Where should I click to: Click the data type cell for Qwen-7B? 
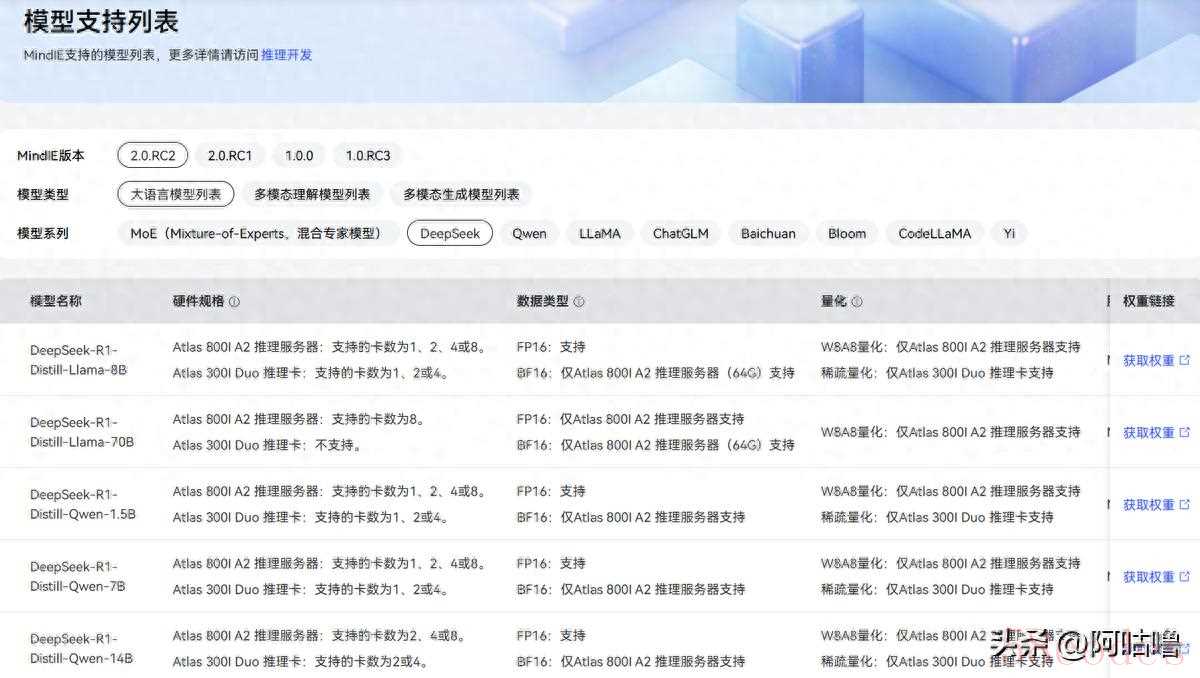[631, 577]
